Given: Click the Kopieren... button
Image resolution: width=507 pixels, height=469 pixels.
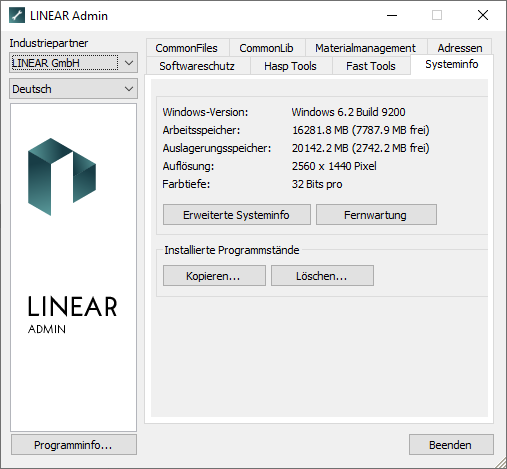Looking at the screenshot, I should 214,276.
